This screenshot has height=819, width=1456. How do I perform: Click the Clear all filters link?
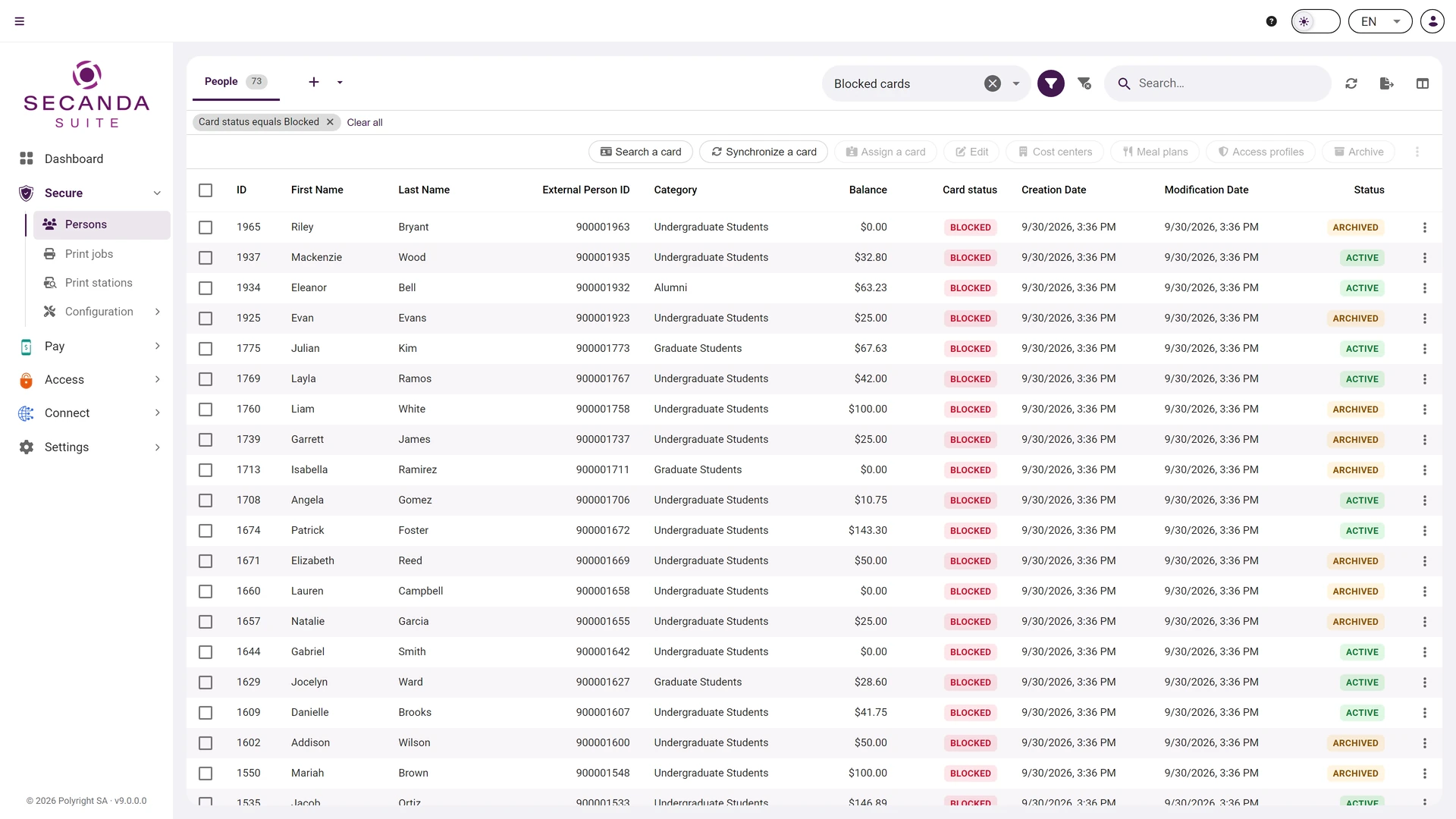pos(365,122)
